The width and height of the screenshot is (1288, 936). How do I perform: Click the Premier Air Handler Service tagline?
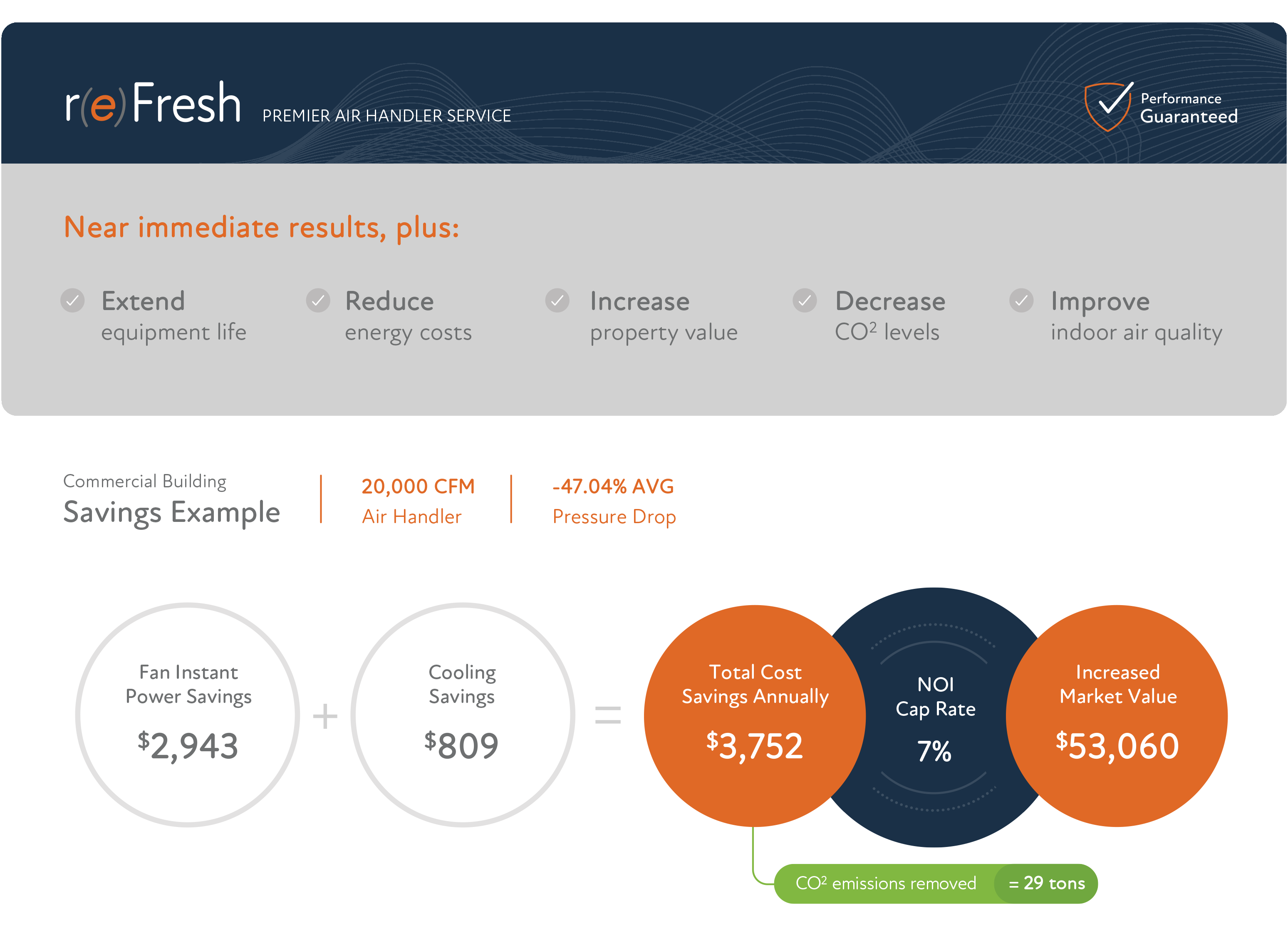tap(386, 116)
